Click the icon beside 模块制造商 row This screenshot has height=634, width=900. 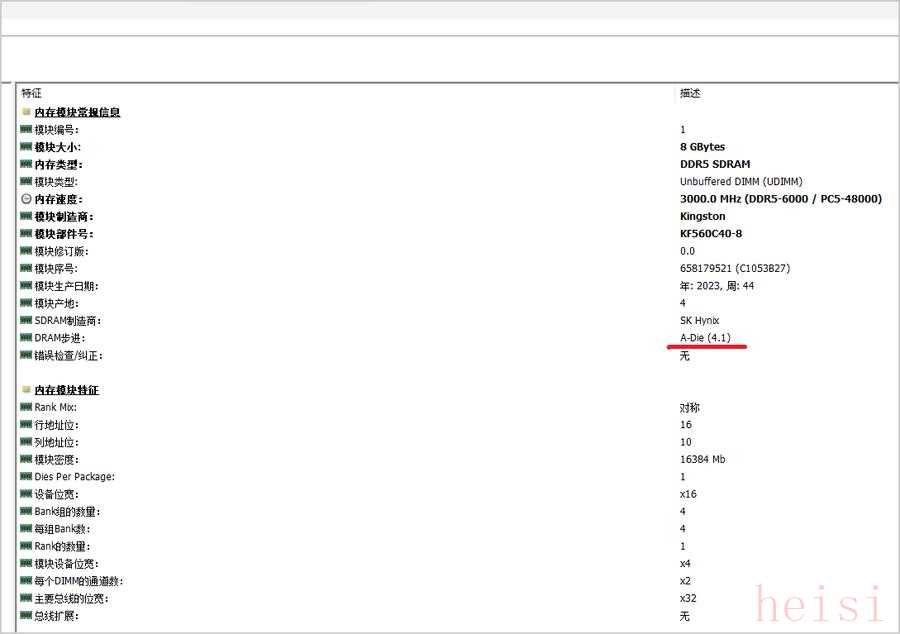(26, 216)
